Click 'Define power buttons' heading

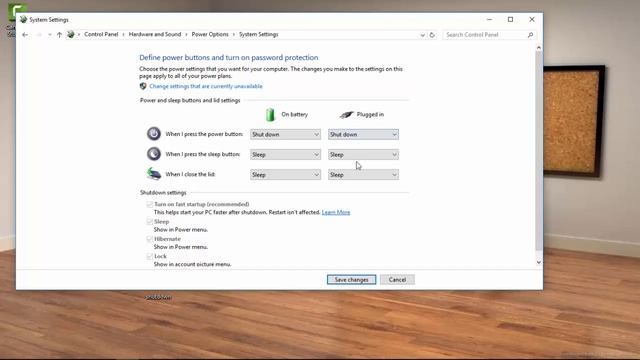(x=229, y=58)
